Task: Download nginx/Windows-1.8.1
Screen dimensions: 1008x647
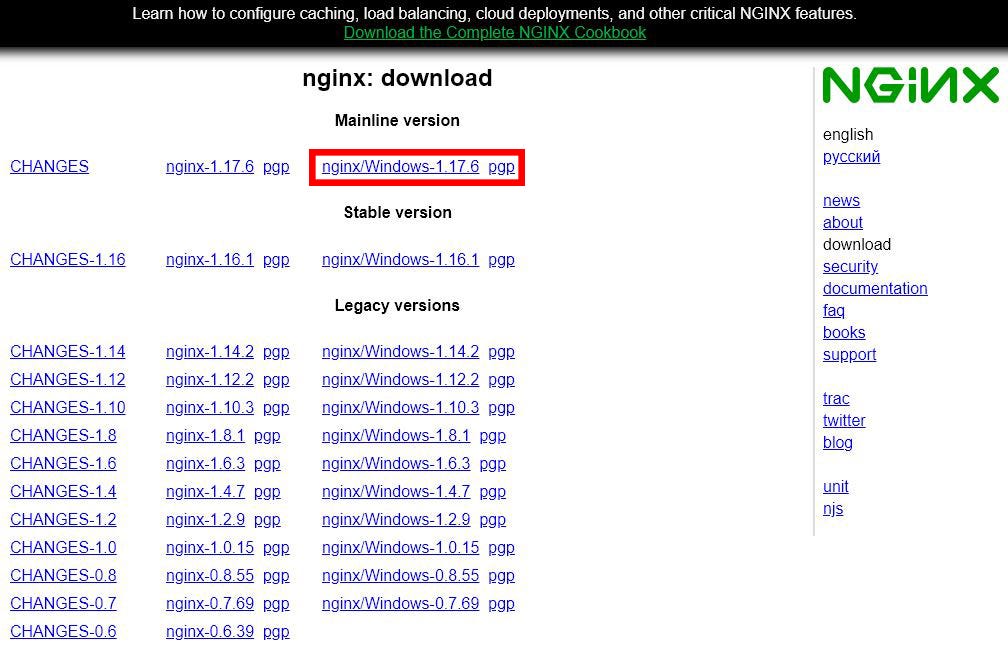Action: pos(396,435)
